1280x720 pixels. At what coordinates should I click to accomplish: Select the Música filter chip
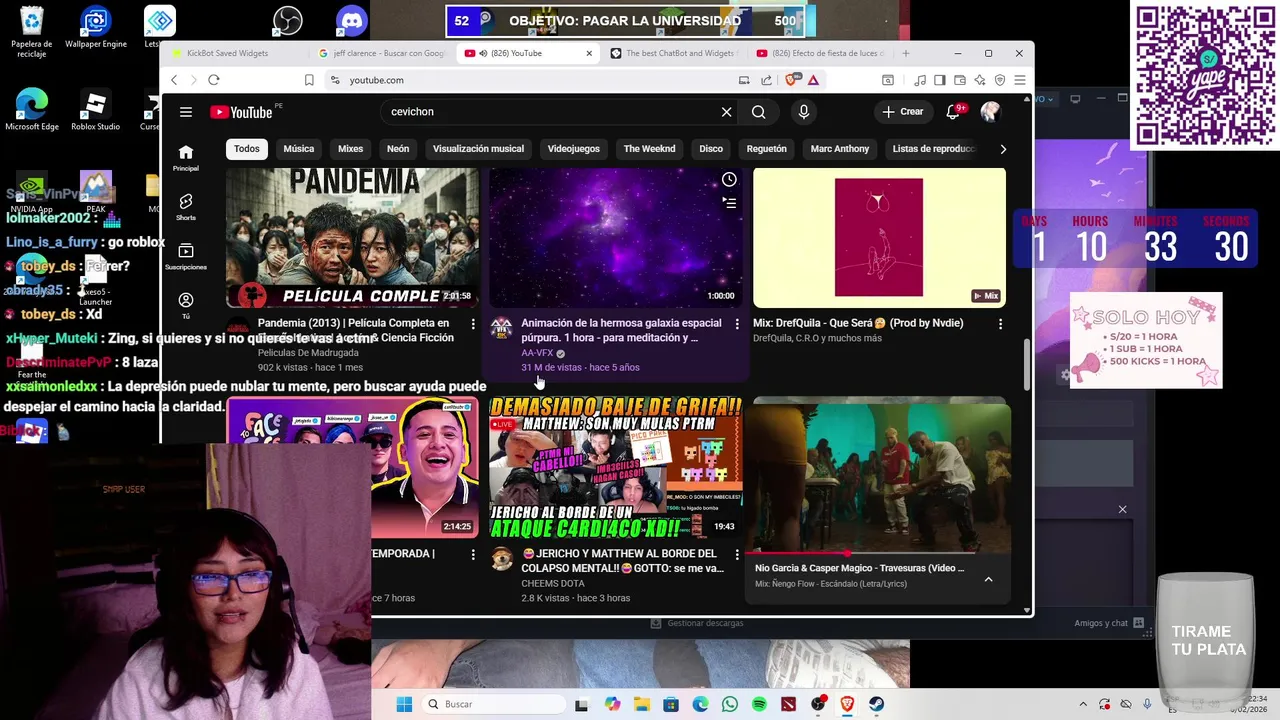[299, 149]
